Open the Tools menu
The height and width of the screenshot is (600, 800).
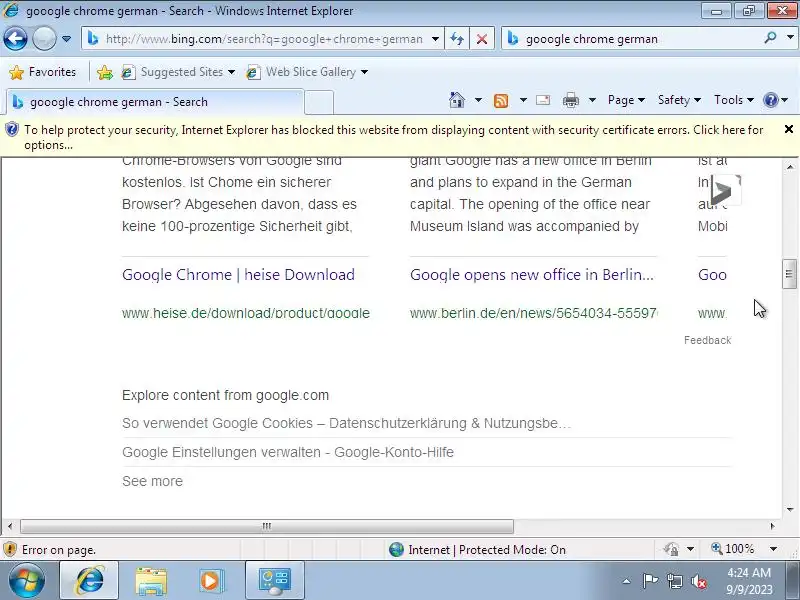point(734,100)
